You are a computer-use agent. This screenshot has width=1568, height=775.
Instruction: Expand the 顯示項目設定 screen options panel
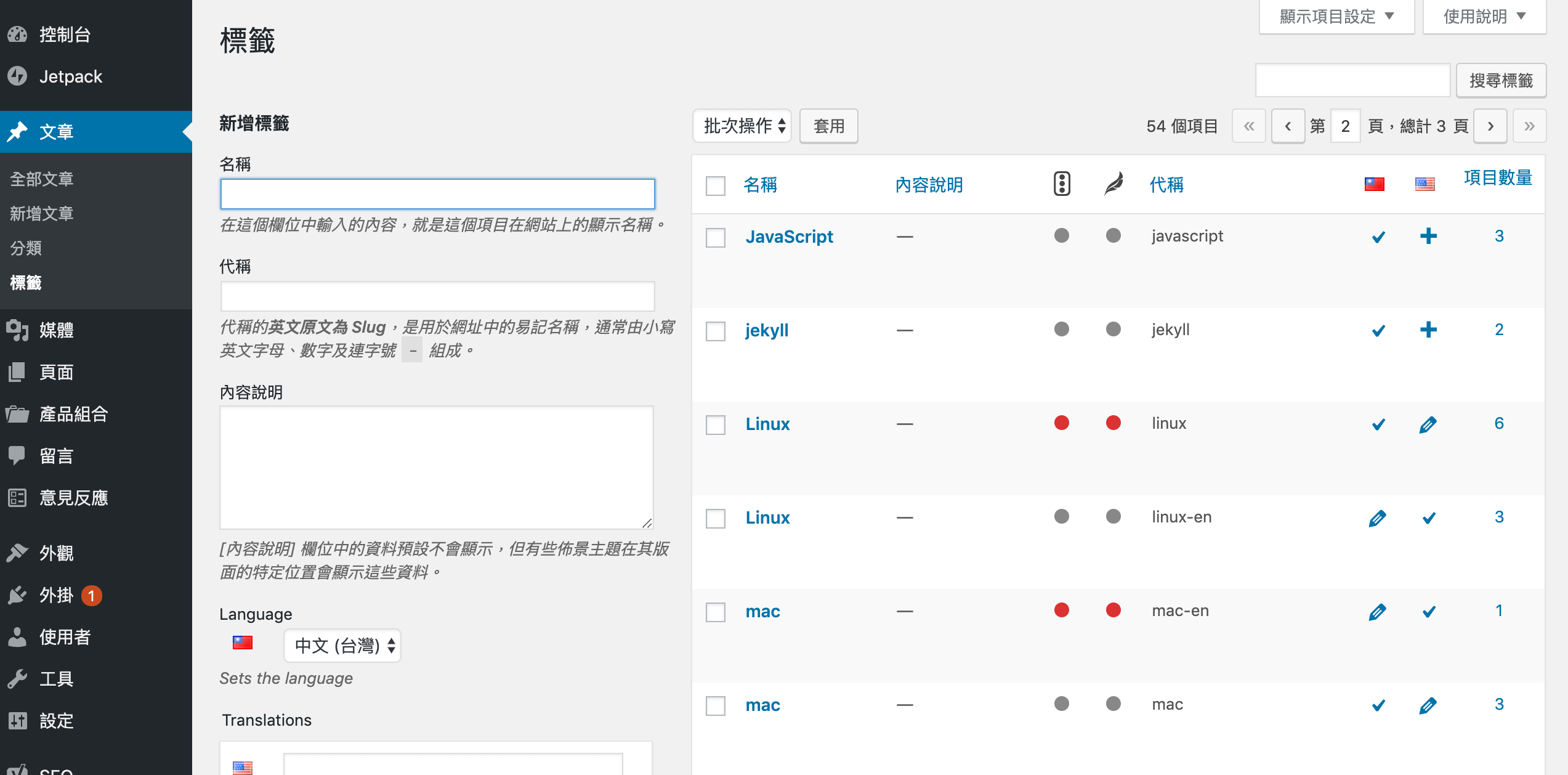point(1336,17)
